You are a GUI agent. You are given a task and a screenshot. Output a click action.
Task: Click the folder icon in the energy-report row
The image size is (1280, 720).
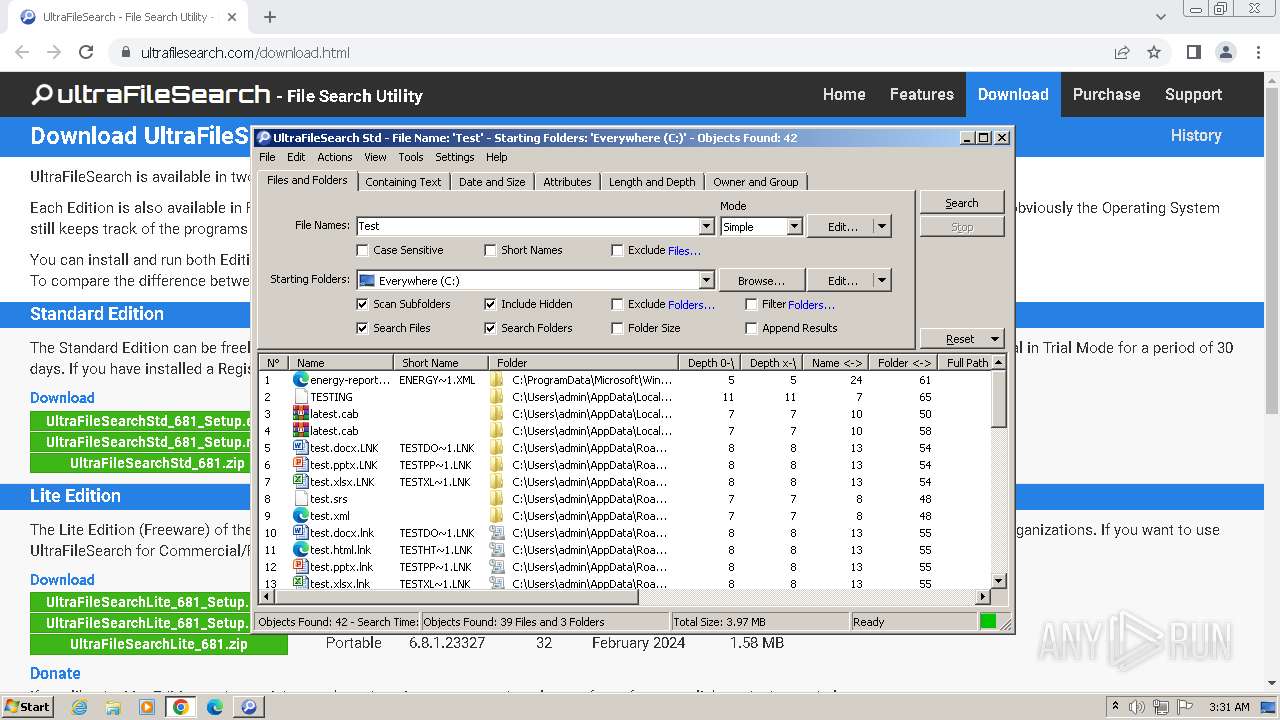click(x=497, y=380)
